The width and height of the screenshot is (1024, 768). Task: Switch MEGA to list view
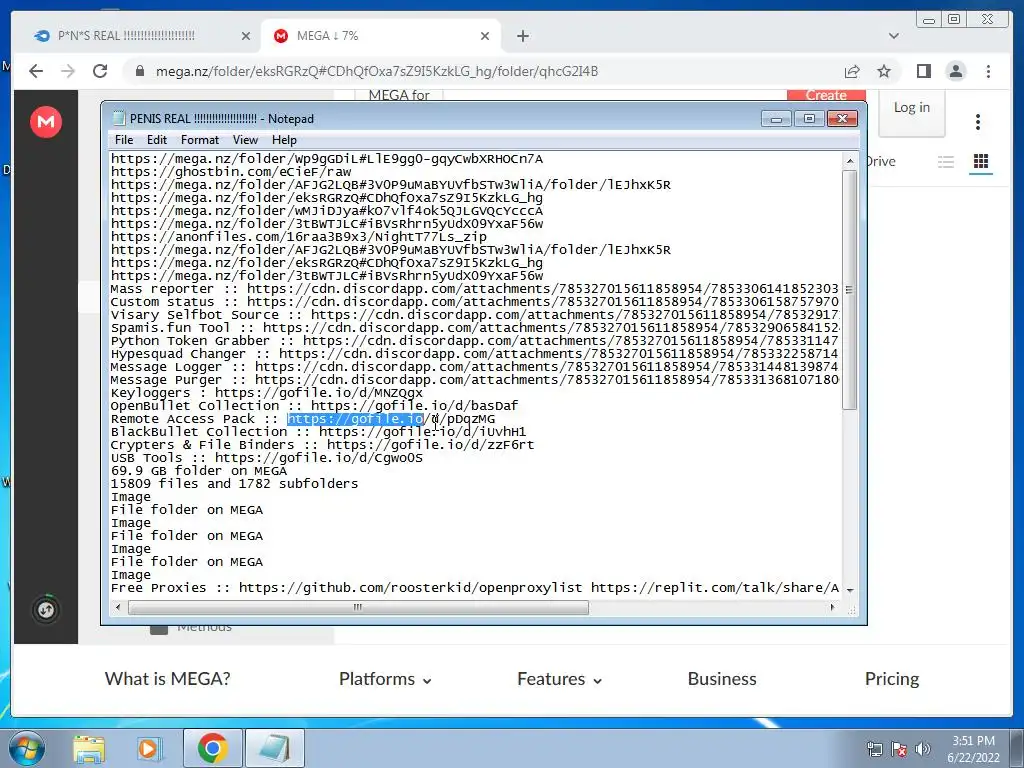(x=946, y=161)
